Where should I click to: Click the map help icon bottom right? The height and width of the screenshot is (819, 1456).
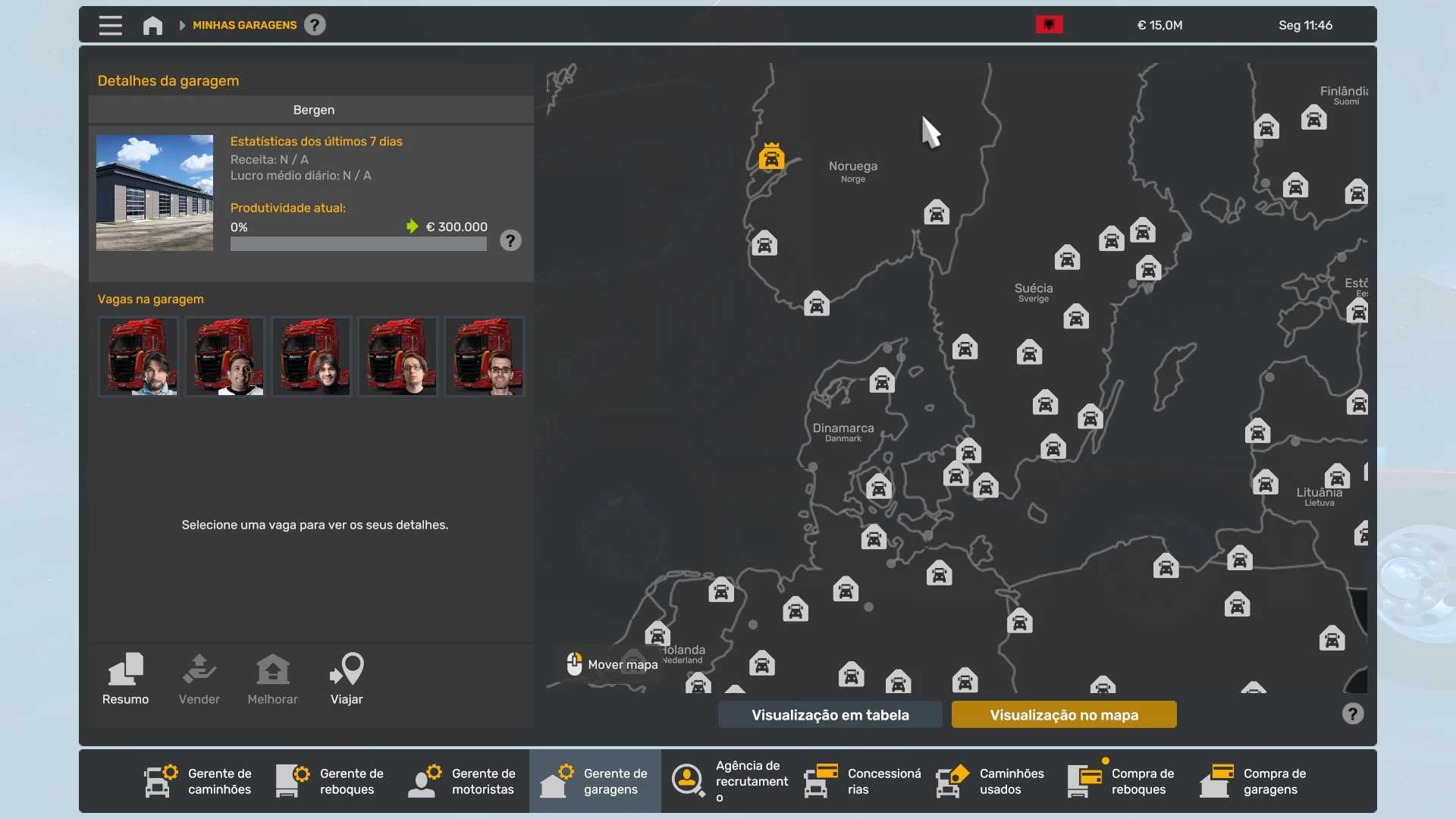pos(1352,714)
